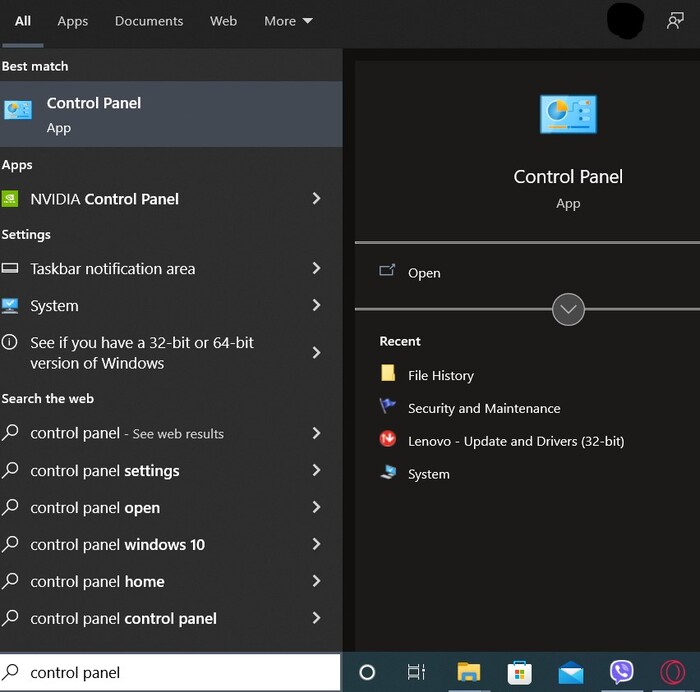Expand NVIDIA Control Panel result arrow
The width and height of the screenshot is (700, 692).
[x=316, y=199]
